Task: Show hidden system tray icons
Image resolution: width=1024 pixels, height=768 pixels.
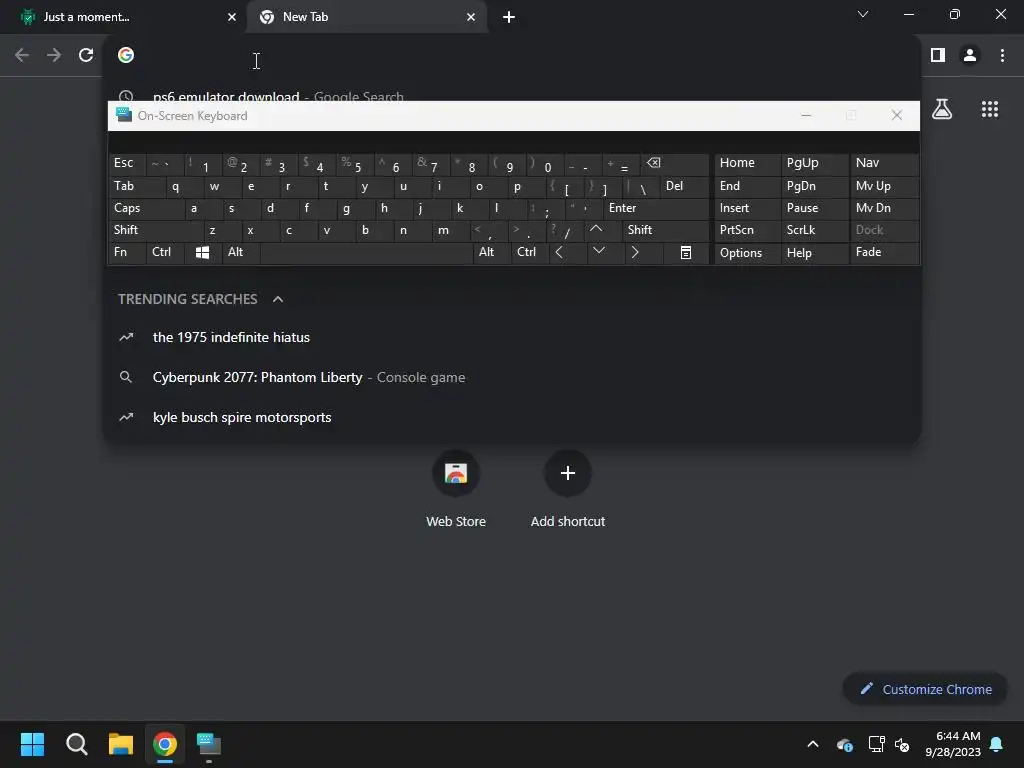Action: (813, 744)
